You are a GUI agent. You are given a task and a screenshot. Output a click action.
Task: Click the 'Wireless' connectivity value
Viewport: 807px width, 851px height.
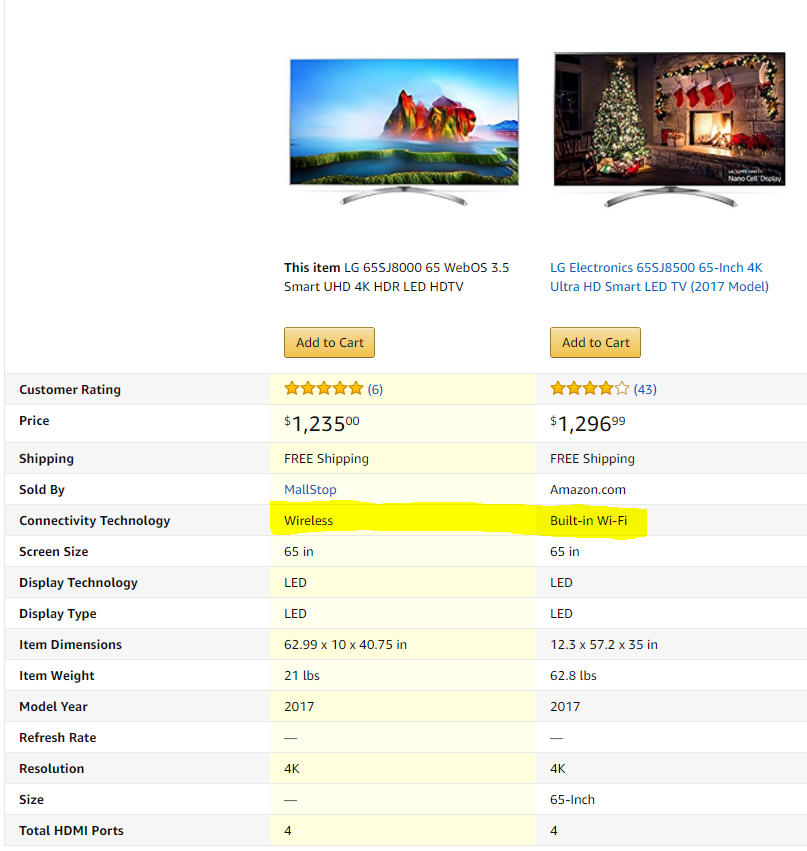pos(308,520)
